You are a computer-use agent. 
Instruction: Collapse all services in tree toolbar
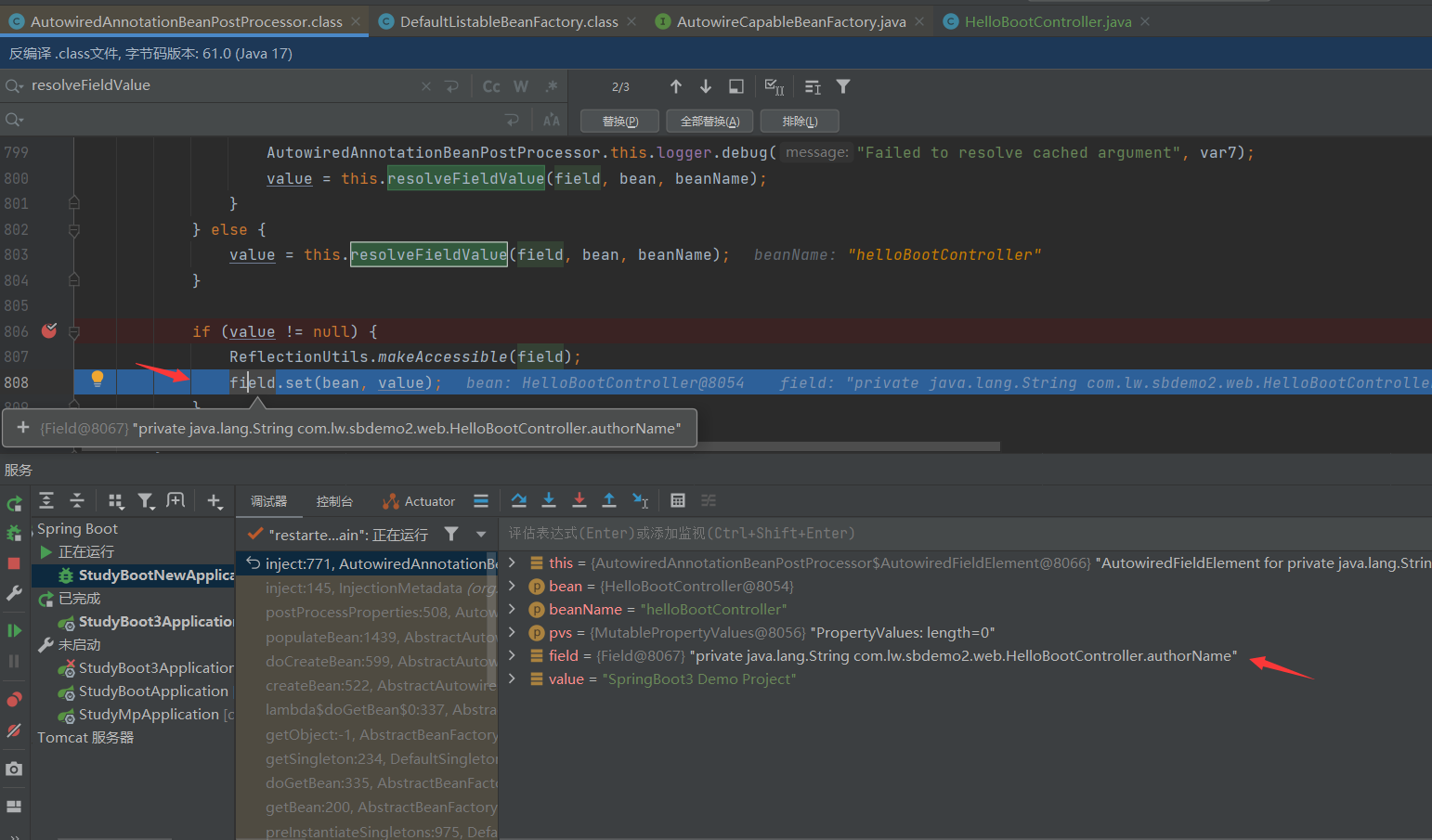[x=77, y=501]
